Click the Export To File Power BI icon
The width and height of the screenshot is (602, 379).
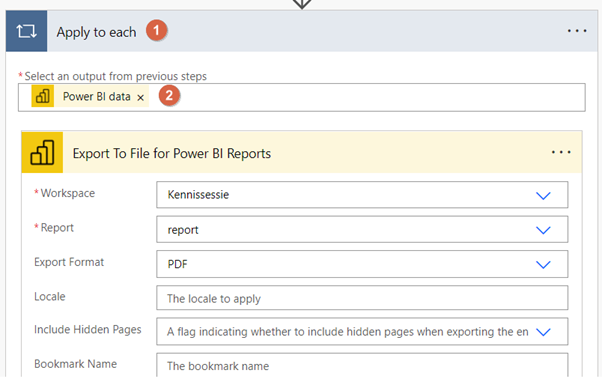coord(42,152)
